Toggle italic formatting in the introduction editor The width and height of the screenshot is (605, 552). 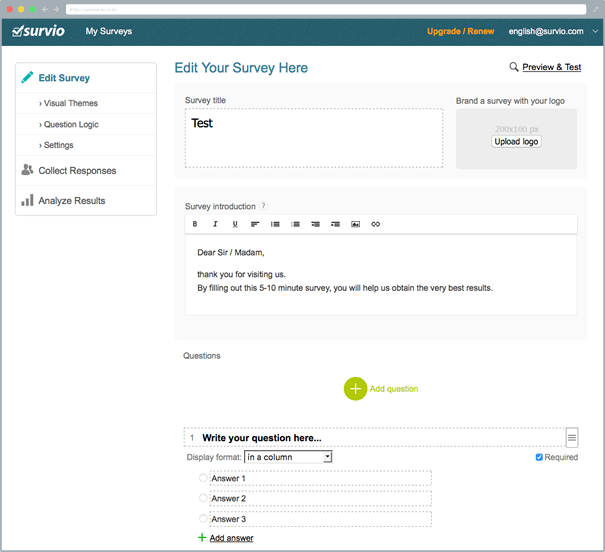[x=215, y=224]
